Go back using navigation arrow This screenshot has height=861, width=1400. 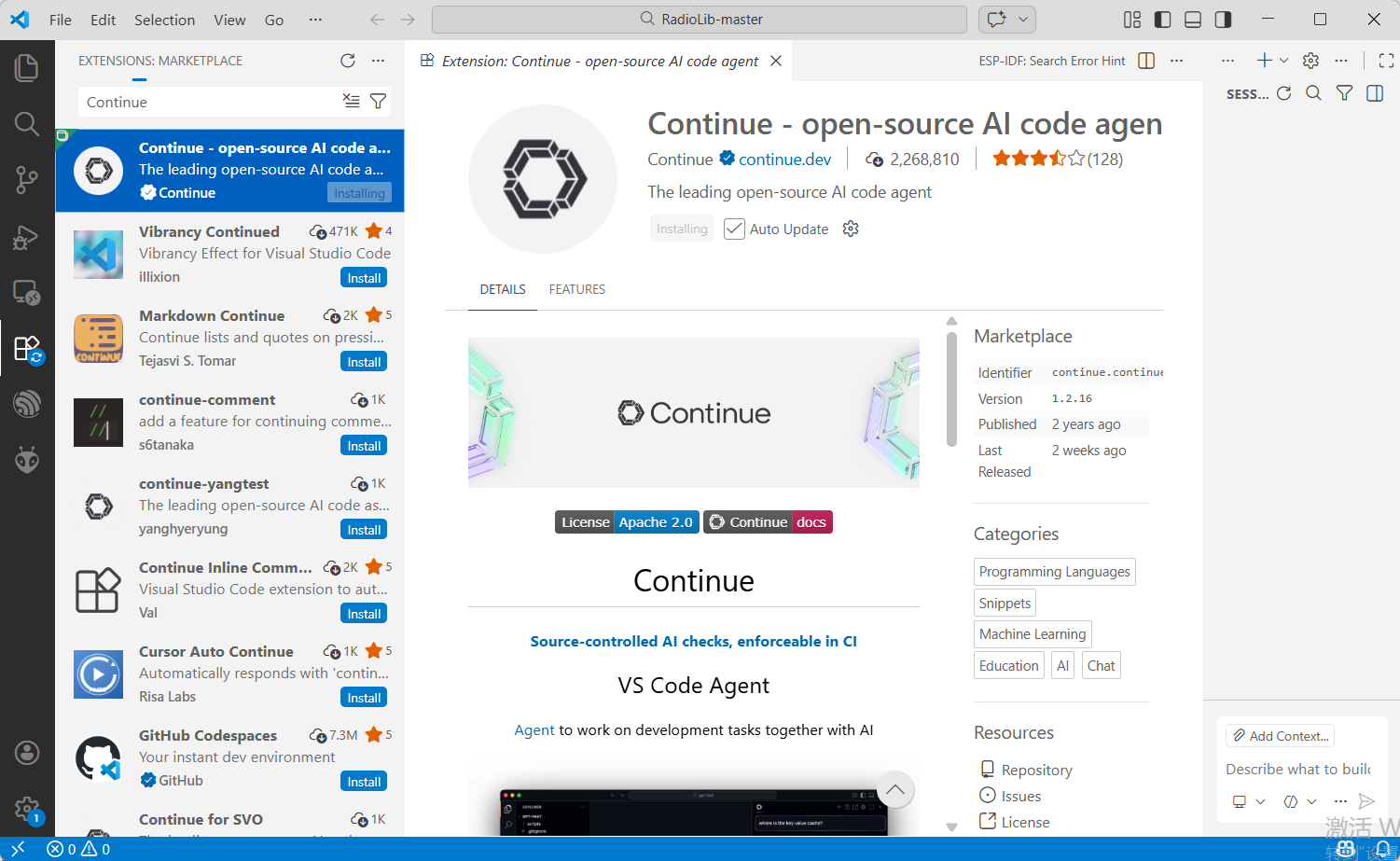point(377,20)
